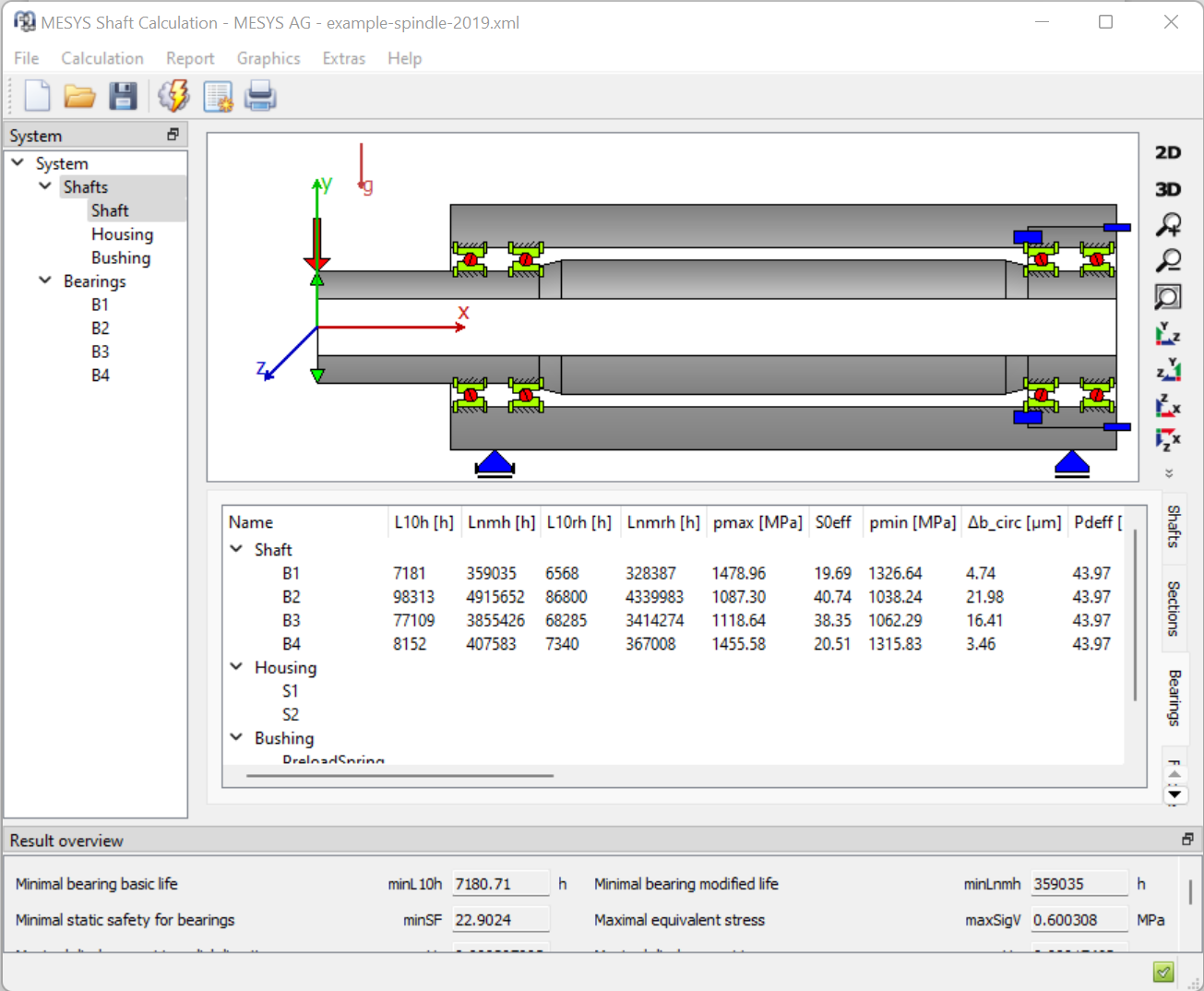The height and width of the screenshot is (991, 1204).
Task: Sort by the pmax [MPa] column header
Action: [x=757, y=522]
